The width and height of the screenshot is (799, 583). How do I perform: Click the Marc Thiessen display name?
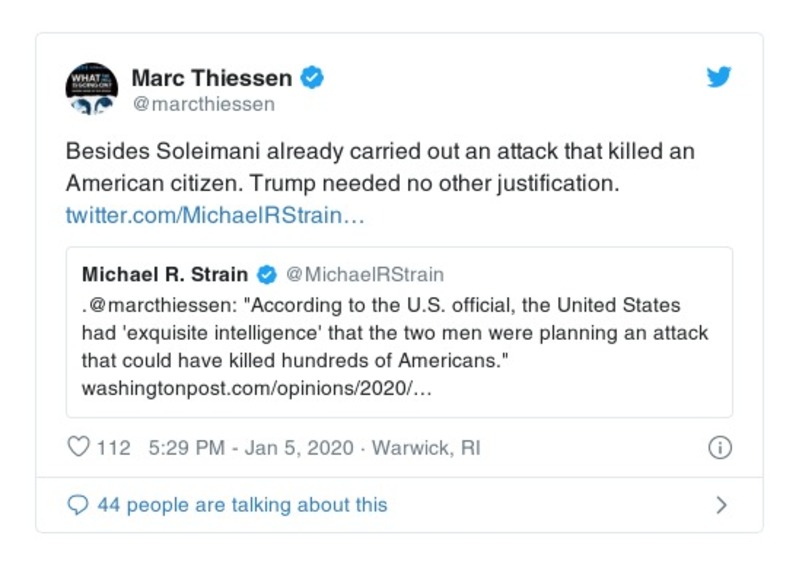(212, 77)
